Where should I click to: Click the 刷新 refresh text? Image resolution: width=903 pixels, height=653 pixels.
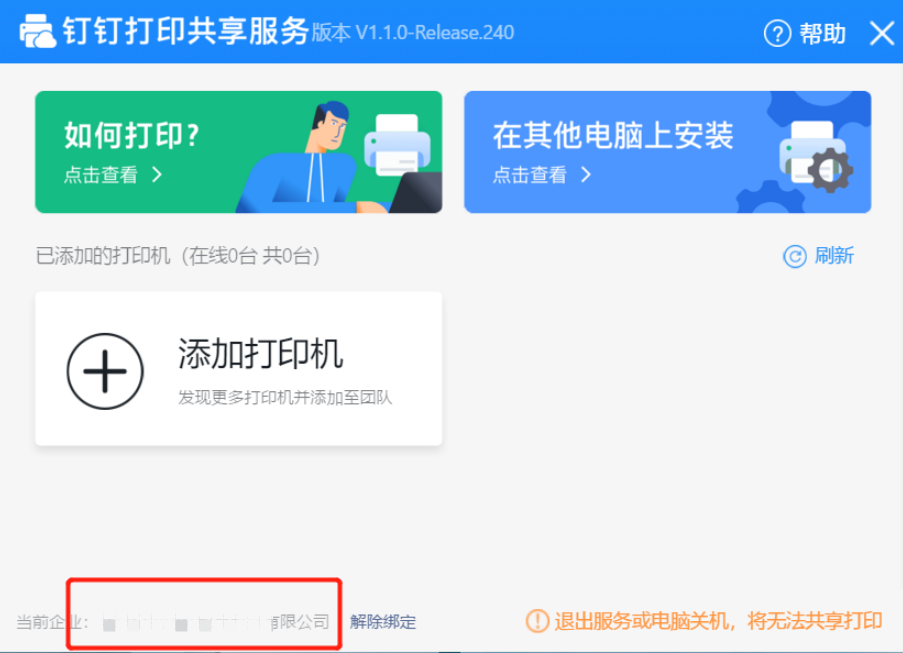(834, 256)
